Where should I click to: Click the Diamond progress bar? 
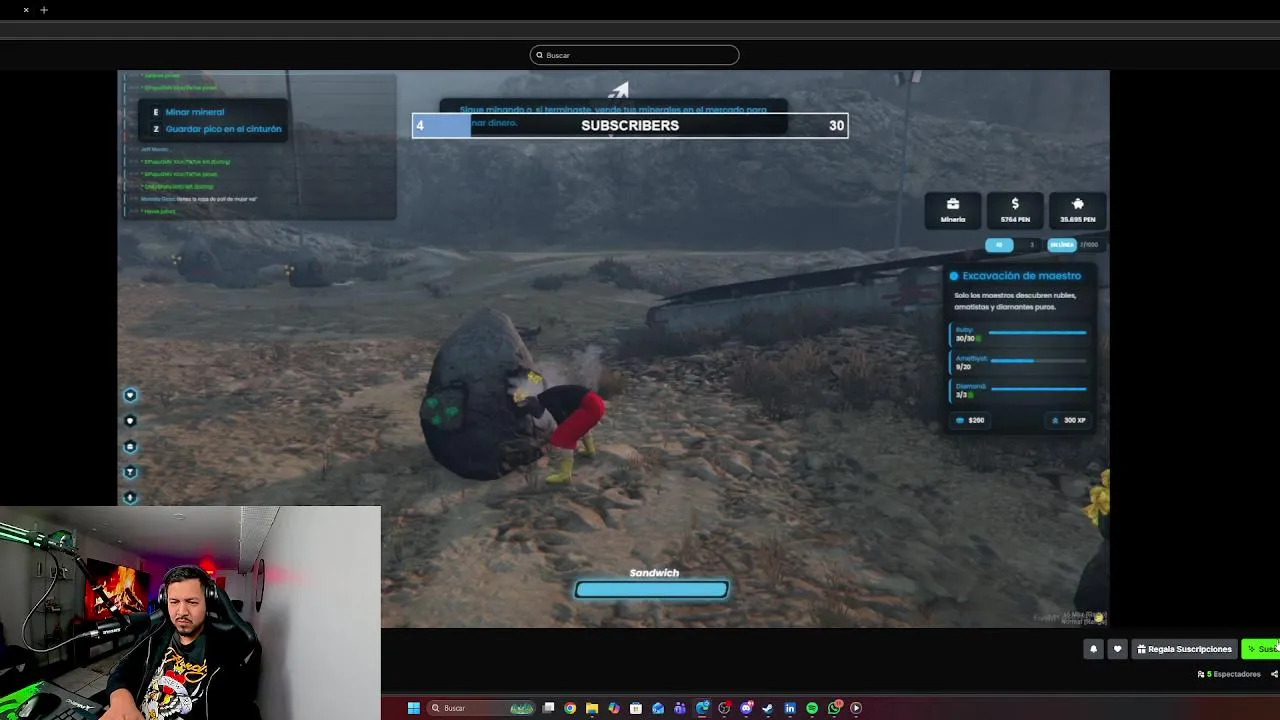(x=1037, y=388)
